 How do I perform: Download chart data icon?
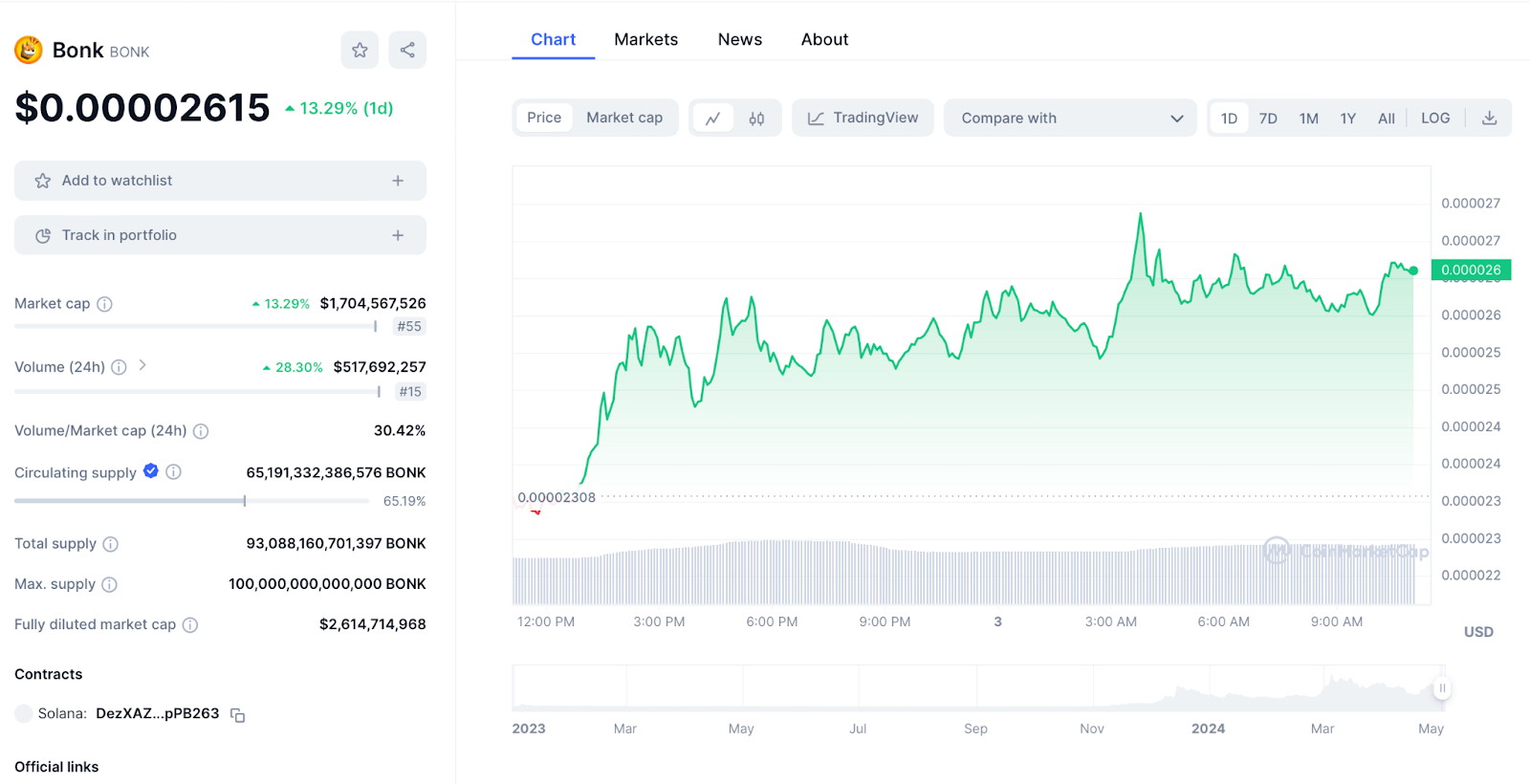1489,118
